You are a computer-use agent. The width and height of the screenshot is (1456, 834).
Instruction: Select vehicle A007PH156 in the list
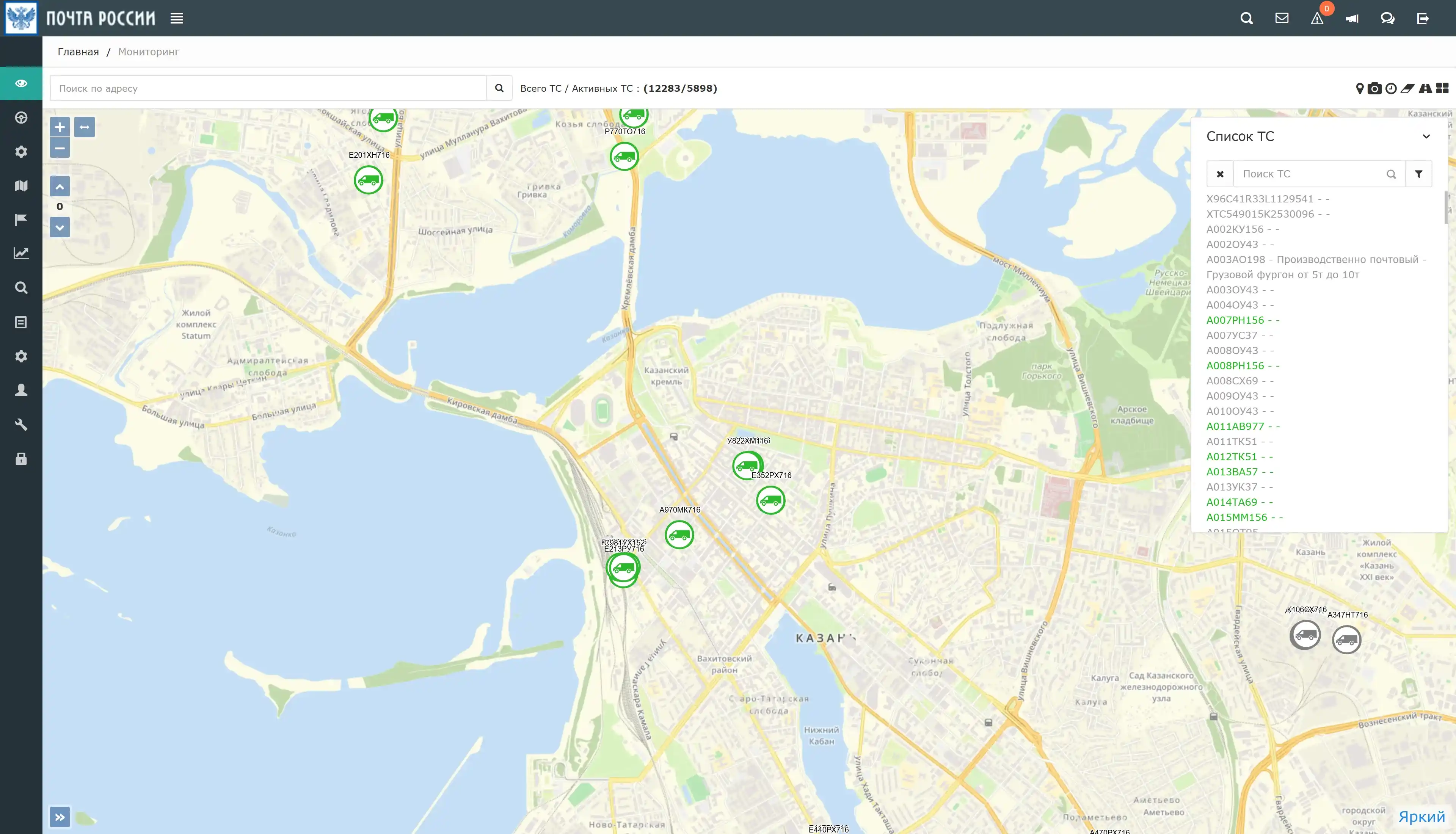point(1243,320)
